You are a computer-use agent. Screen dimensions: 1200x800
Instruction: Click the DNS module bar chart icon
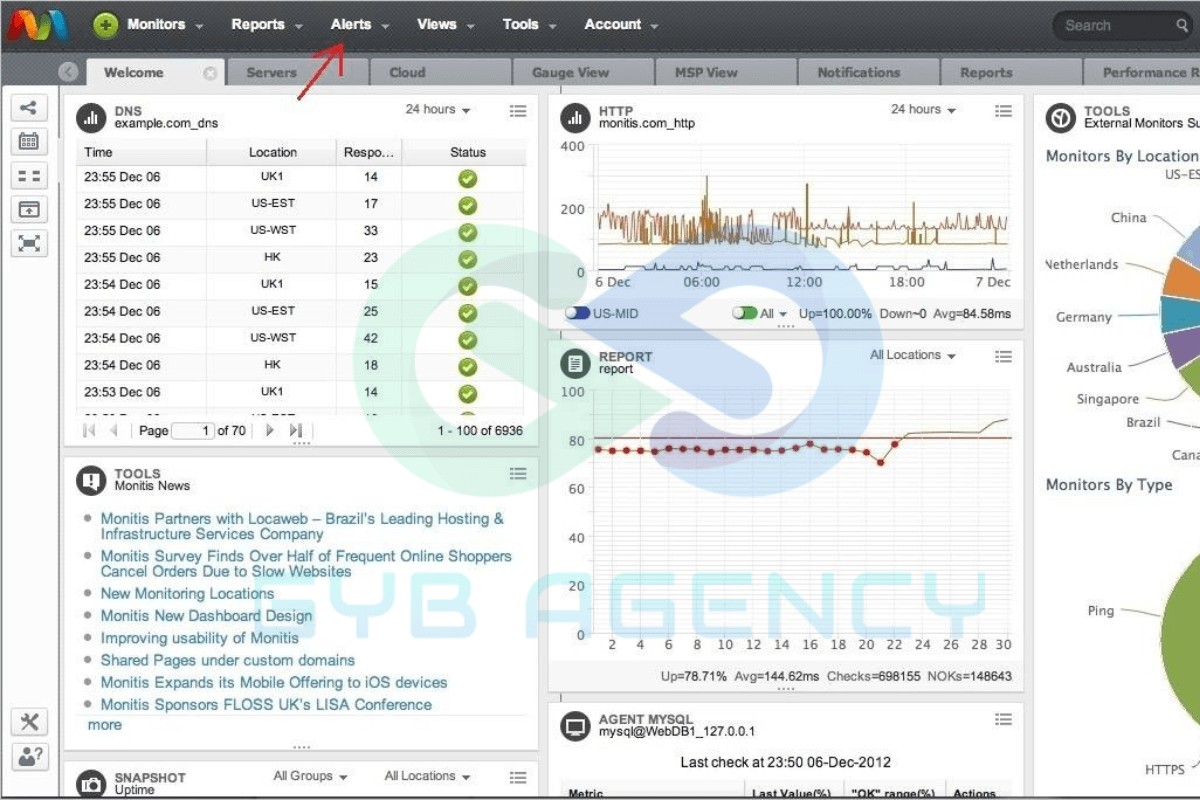pyautogui.click(x=92, y=118)
